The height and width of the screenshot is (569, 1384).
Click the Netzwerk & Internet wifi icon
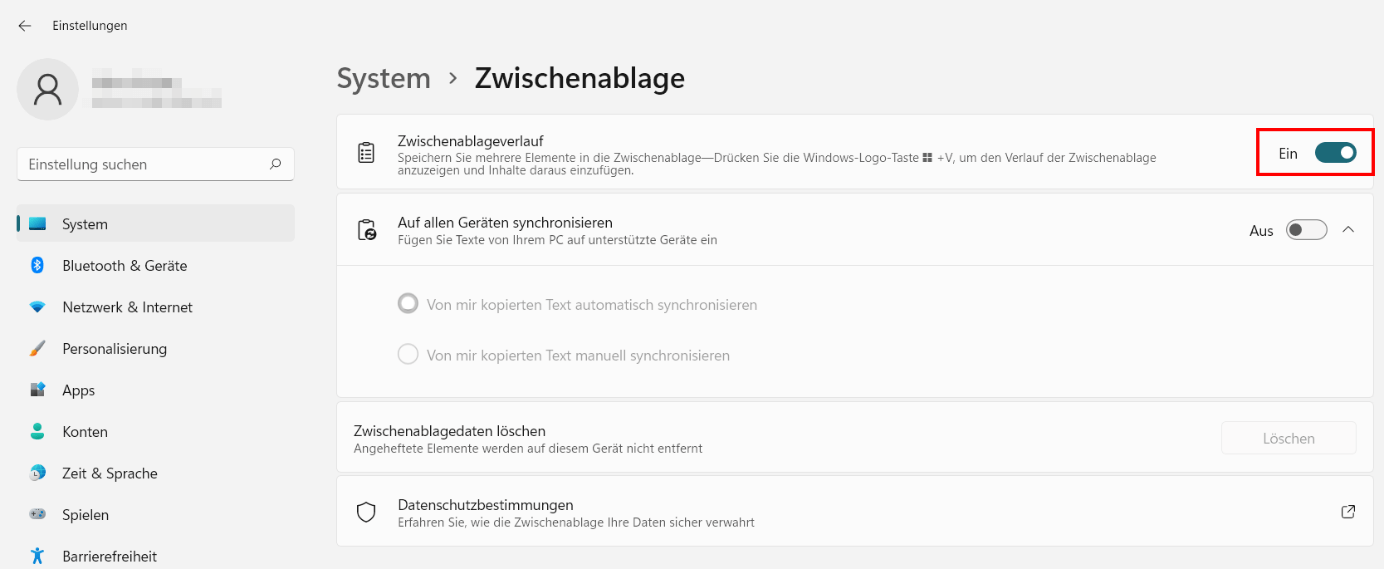pyautogui.click(x=38, y=307)
